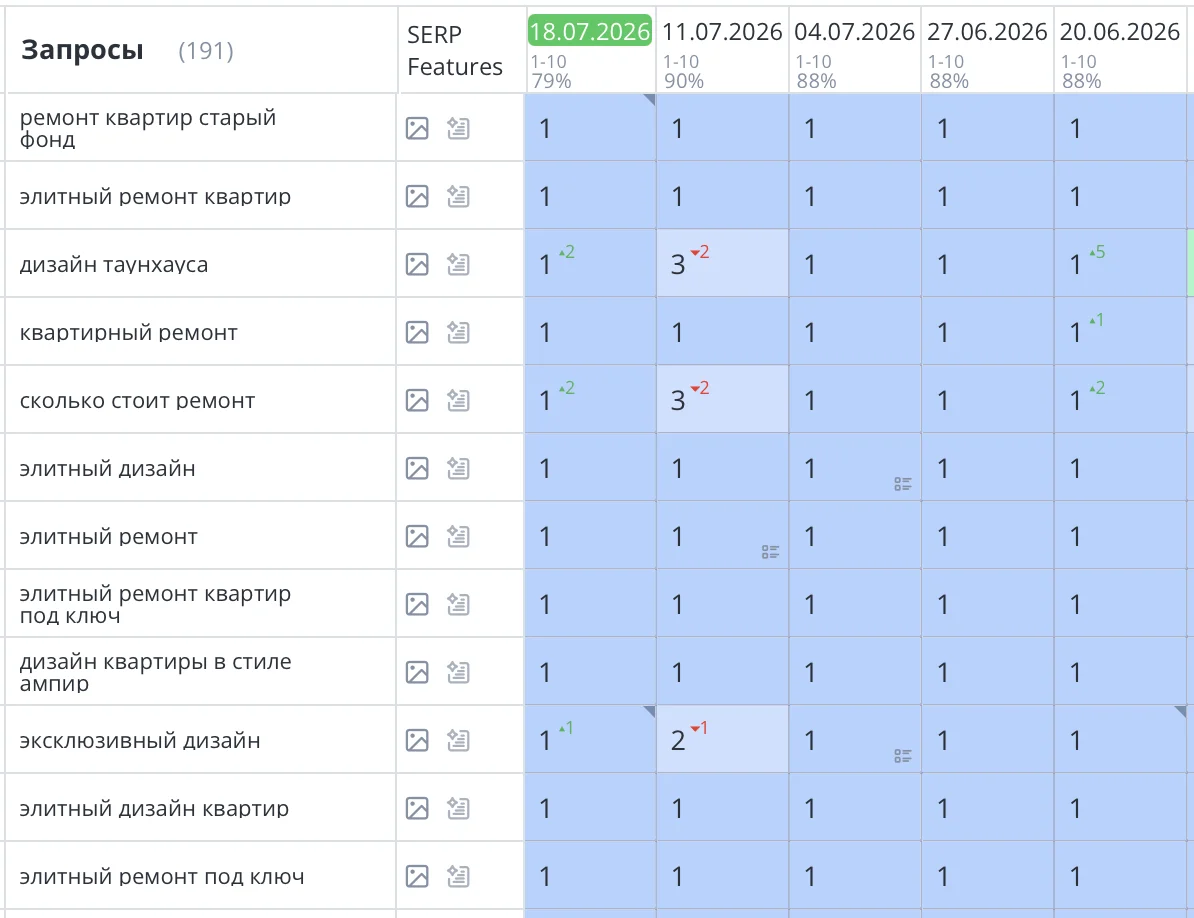Click image icon for «ремонт квартир старый фонд»
Screen dimensions: 1194x918
coord(417,129)
